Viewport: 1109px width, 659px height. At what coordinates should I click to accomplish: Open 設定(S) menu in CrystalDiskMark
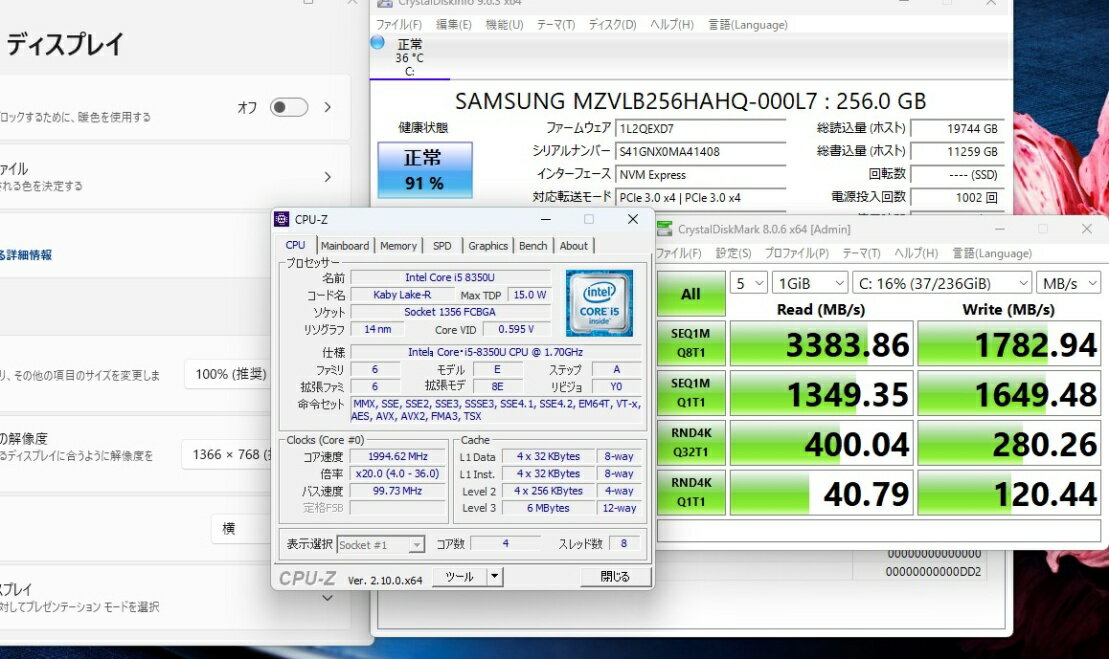tap(733, 253)
